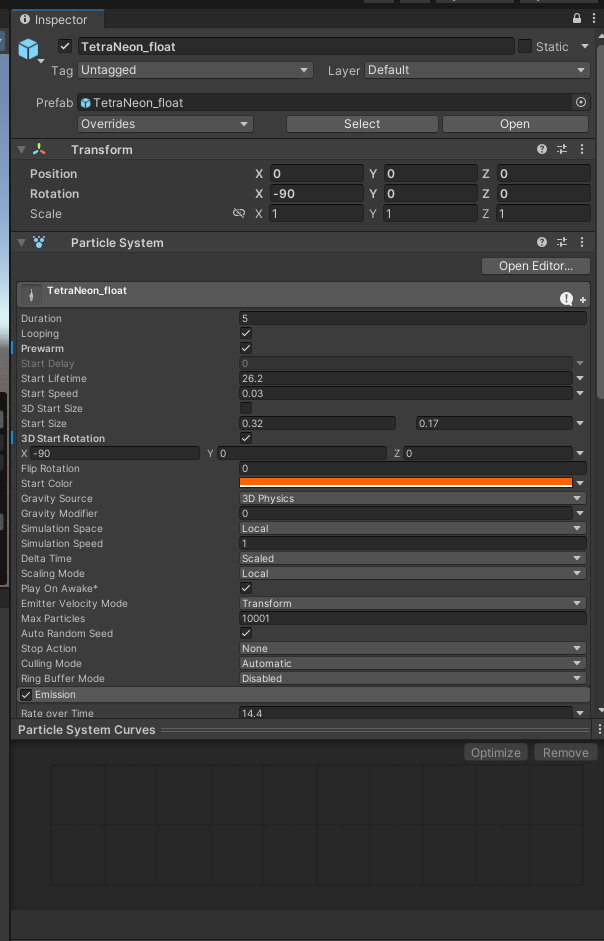Disable the Looping checkbox
This screenshot has height=941, width=604.
click(246, 333)
